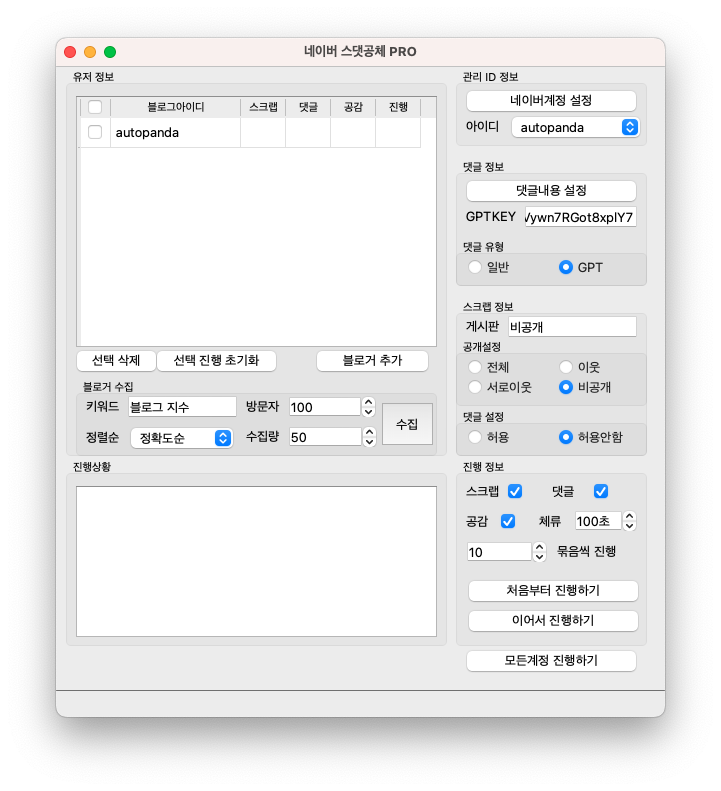The image size is (721, 791).
Task: Decrease the 체류 time with down arrow
Action: click(x=629, y=526)
